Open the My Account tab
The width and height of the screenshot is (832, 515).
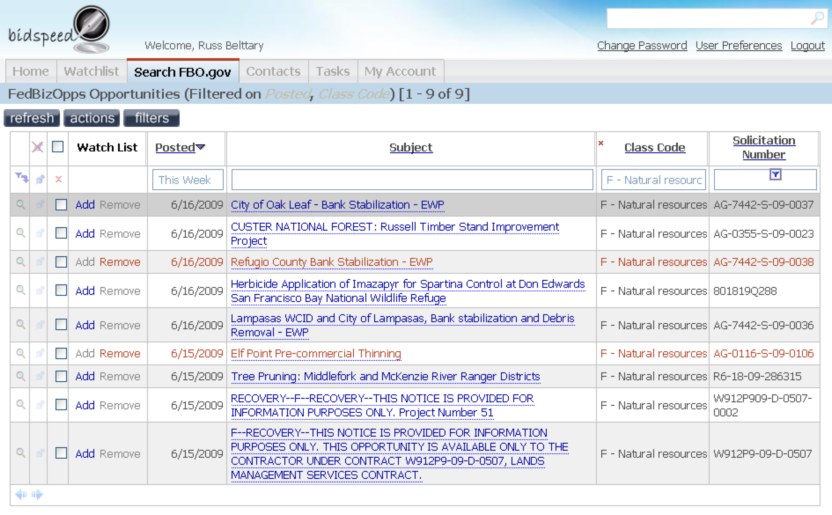click(x=400, y=71)
